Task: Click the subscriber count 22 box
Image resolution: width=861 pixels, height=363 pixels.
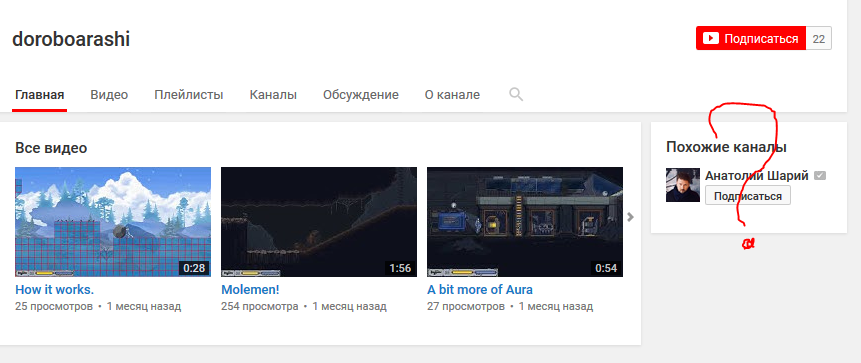Action: (819, 38)
